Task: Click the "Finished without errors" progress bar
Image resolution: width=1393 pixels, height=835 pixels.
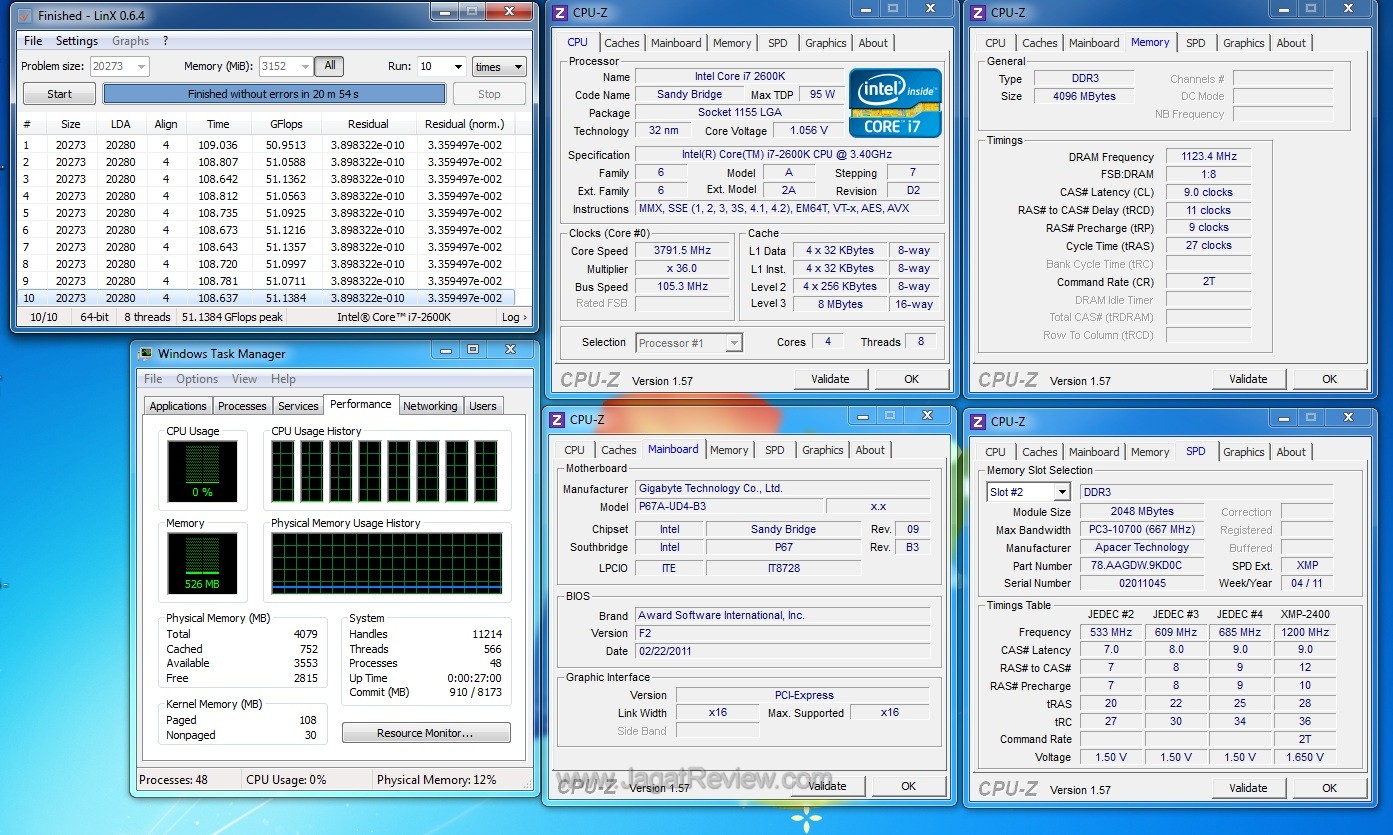Action: (274, 94)
